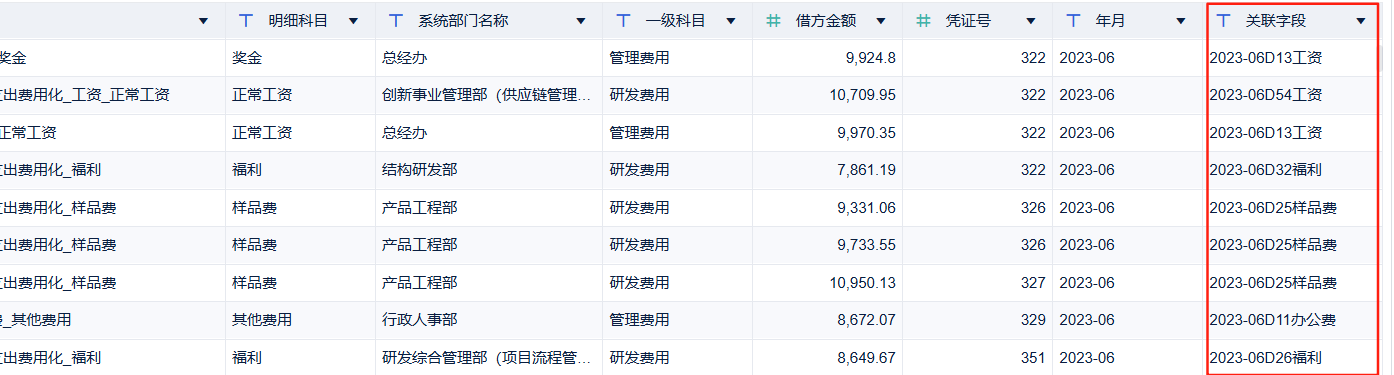1394x375 pixels.
Task: Select the cell ending 费用化_工资_正常工资
Action: (85, 95)
